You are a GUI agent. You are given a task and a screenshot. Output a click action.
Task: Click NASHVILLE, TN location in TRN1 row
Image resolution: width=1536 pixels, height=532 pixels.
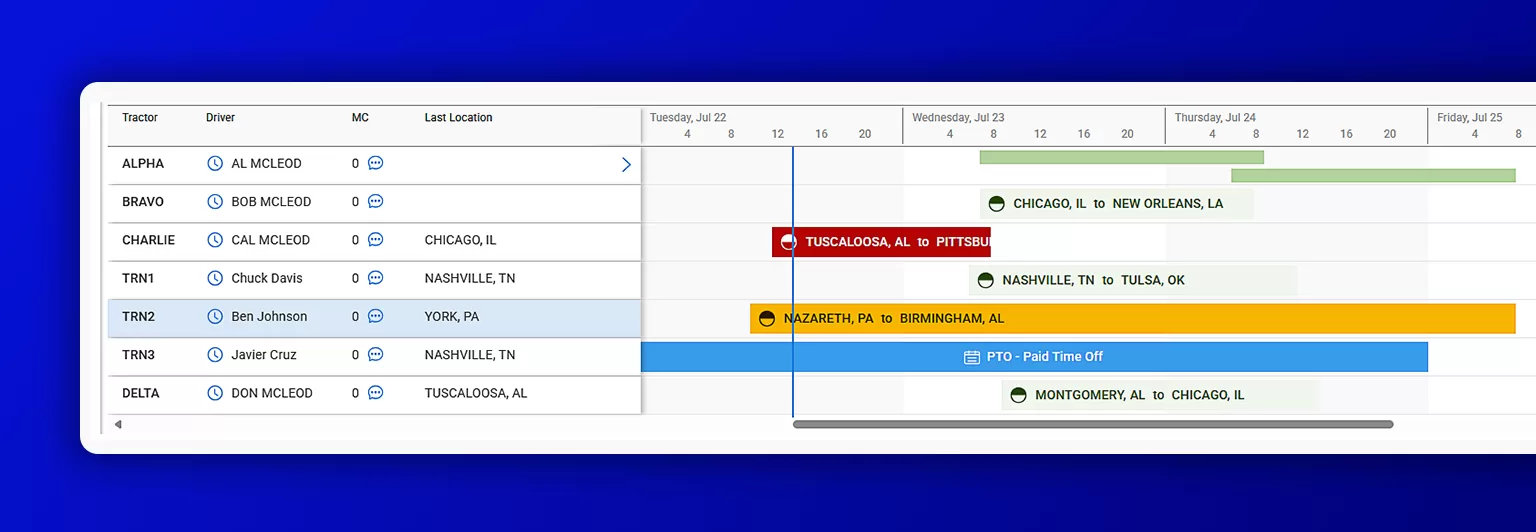click(x=470, y=278)
